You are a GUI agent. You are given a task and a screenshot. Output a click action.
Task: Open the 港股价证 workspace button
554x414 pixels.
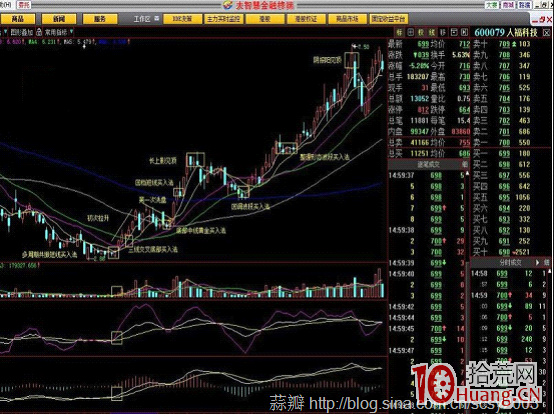click(x=306, y=19)
